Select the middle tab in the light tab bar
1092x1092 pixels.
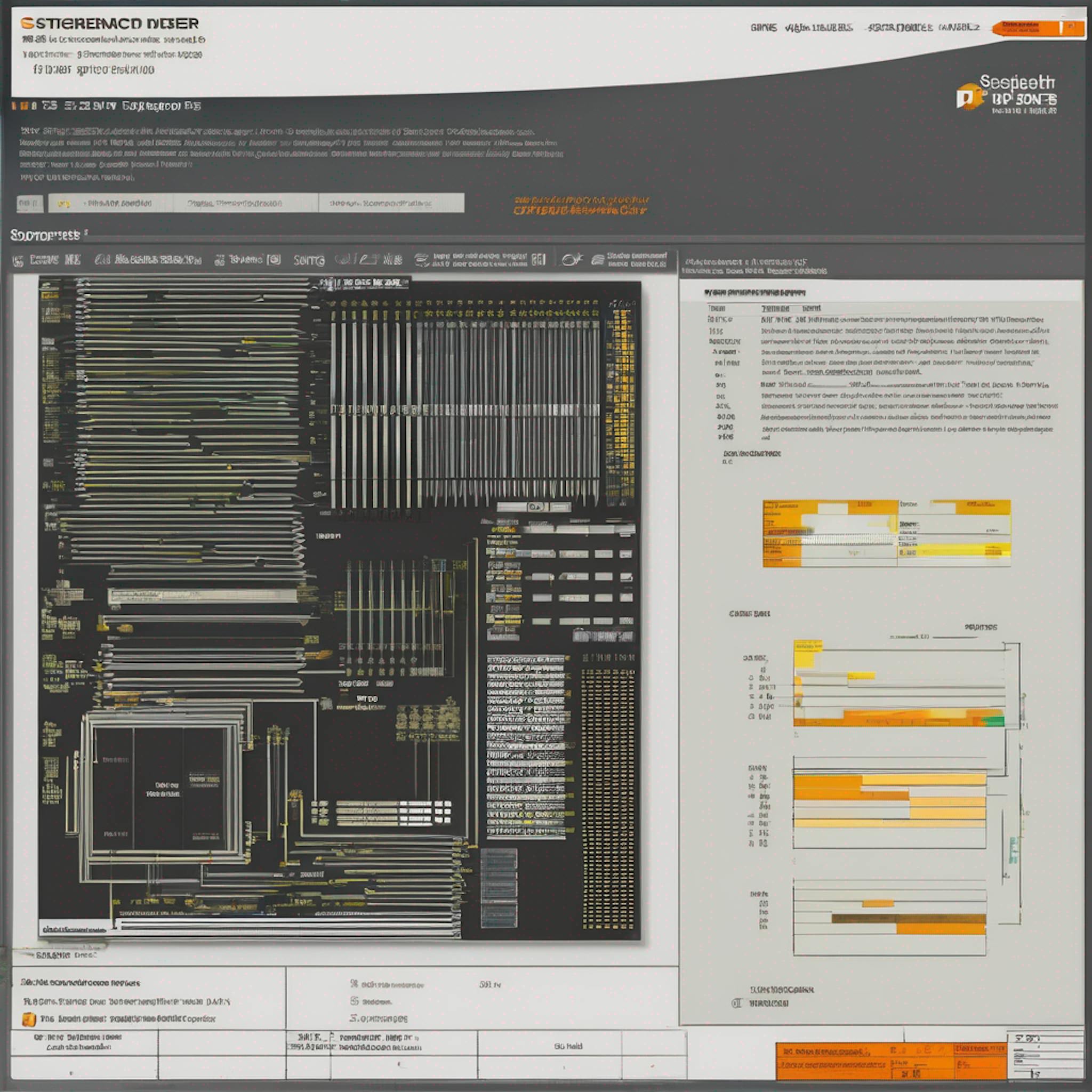pyautogui.click(x=246, y=203)
